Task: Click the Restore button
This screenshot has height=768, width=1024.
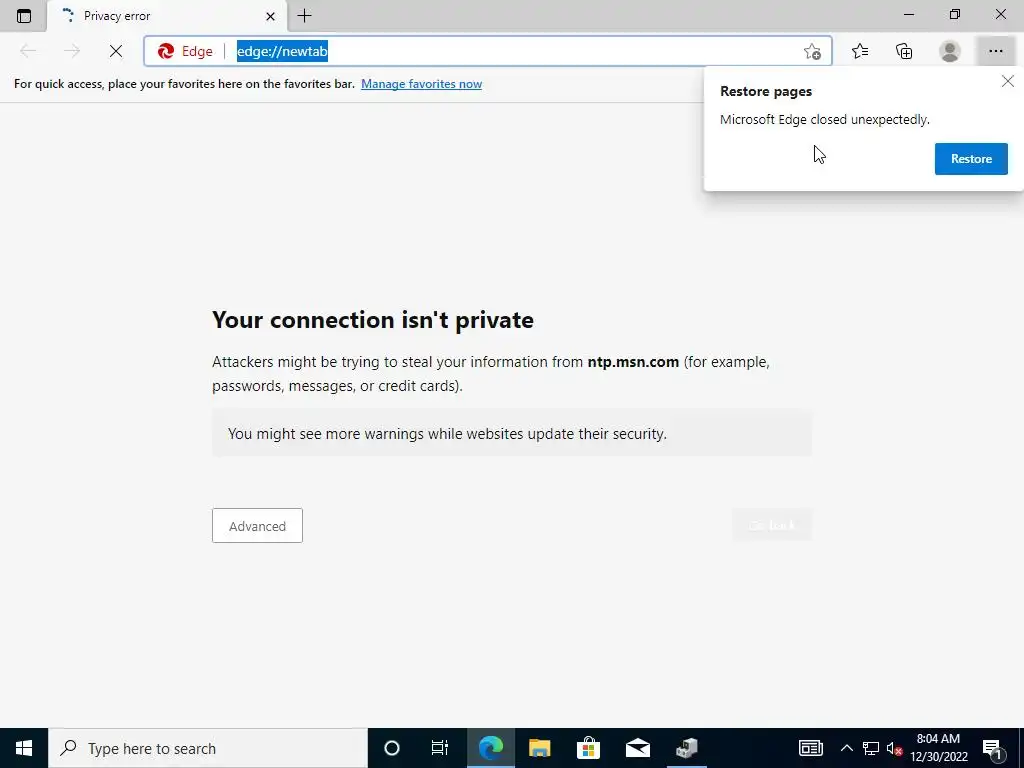Action: pos(971,159)
